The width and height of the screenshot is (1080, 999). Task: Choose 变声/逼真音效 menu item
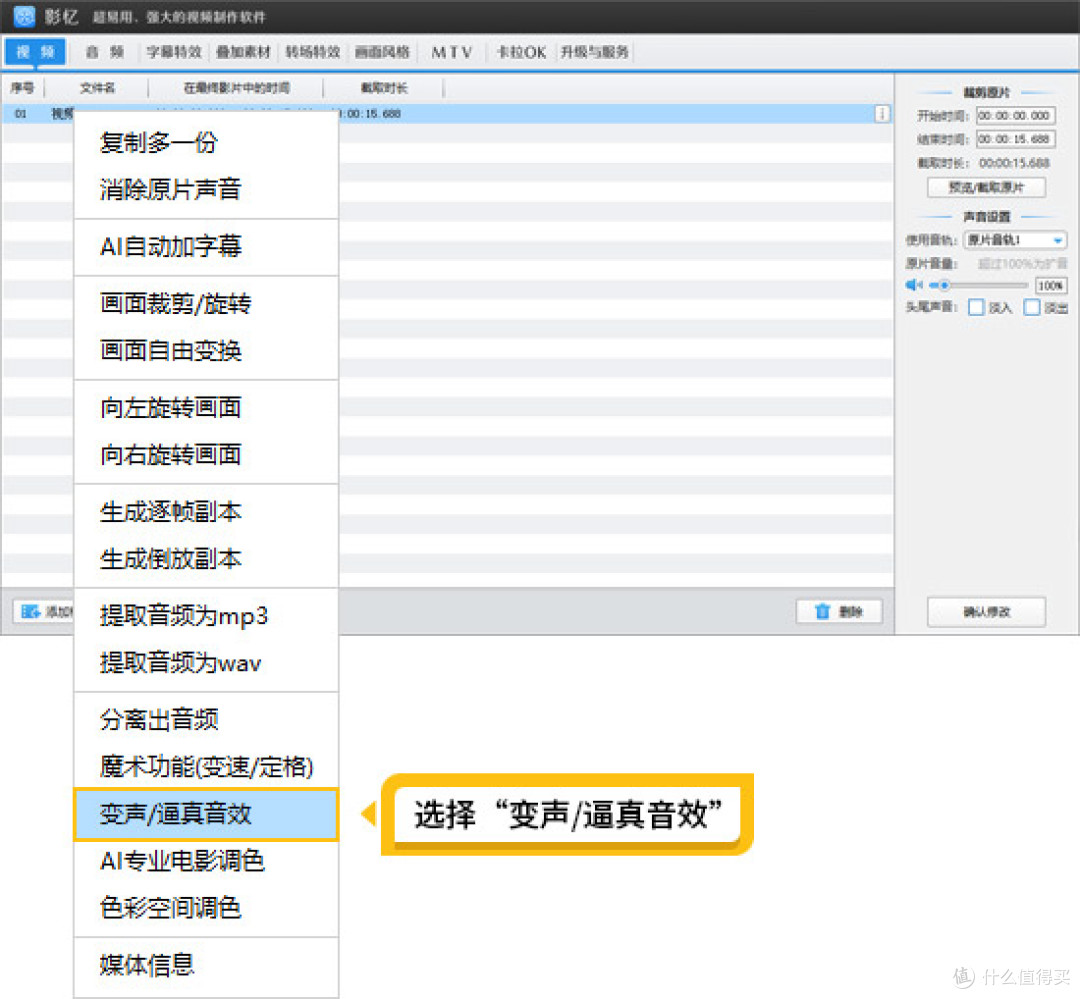point(206,814)
